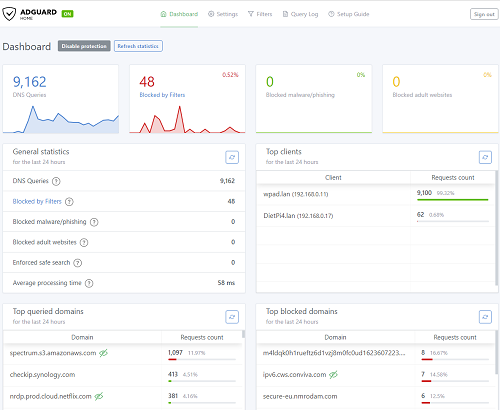Click the red 48 blocked count

(147, 82)
